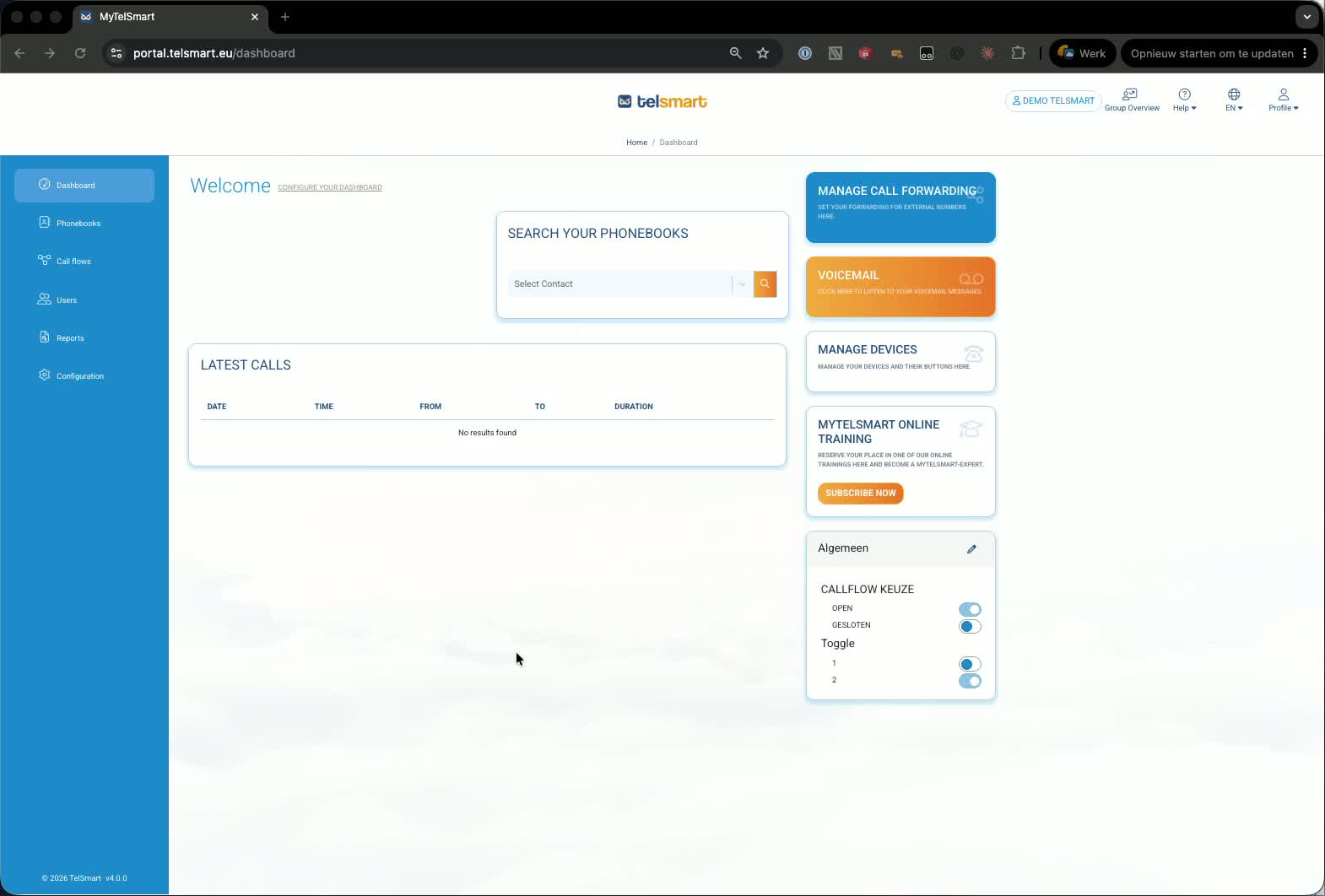Click the Reports document icon in sidebar

tap(45, 337)
